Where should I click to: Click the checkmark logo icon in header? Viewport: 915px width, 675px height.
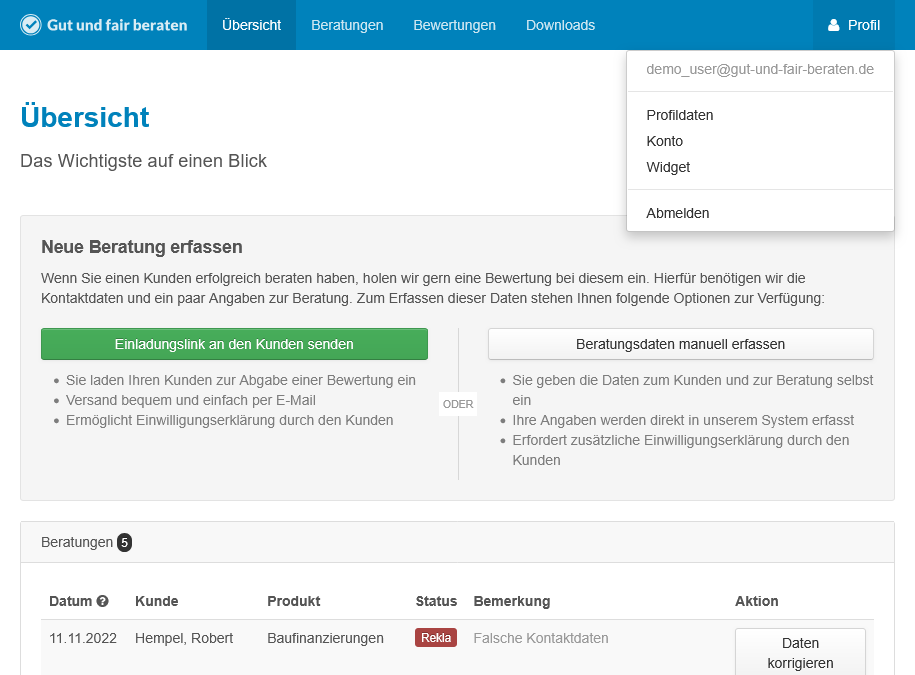pyautogui.click(x=31, y=25)
